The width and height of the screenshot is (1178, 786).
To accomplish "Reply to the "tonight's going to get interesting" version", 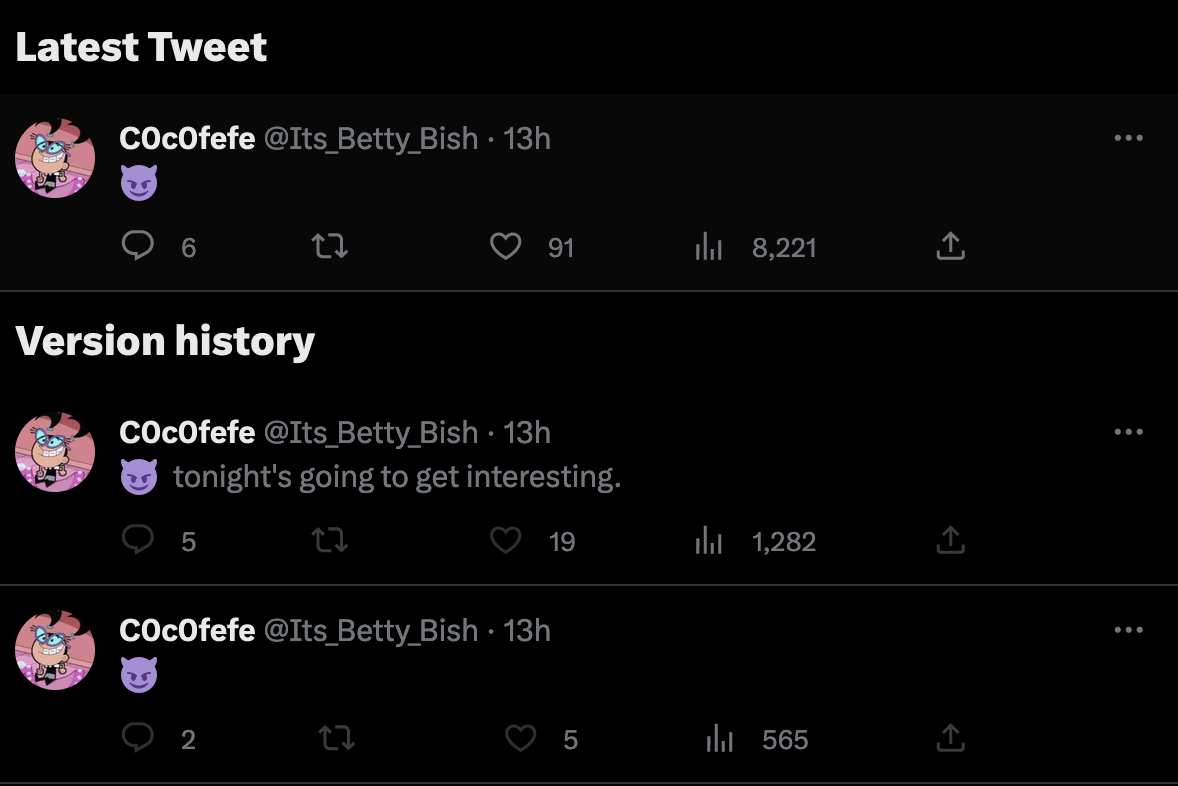I will point(137,540).
